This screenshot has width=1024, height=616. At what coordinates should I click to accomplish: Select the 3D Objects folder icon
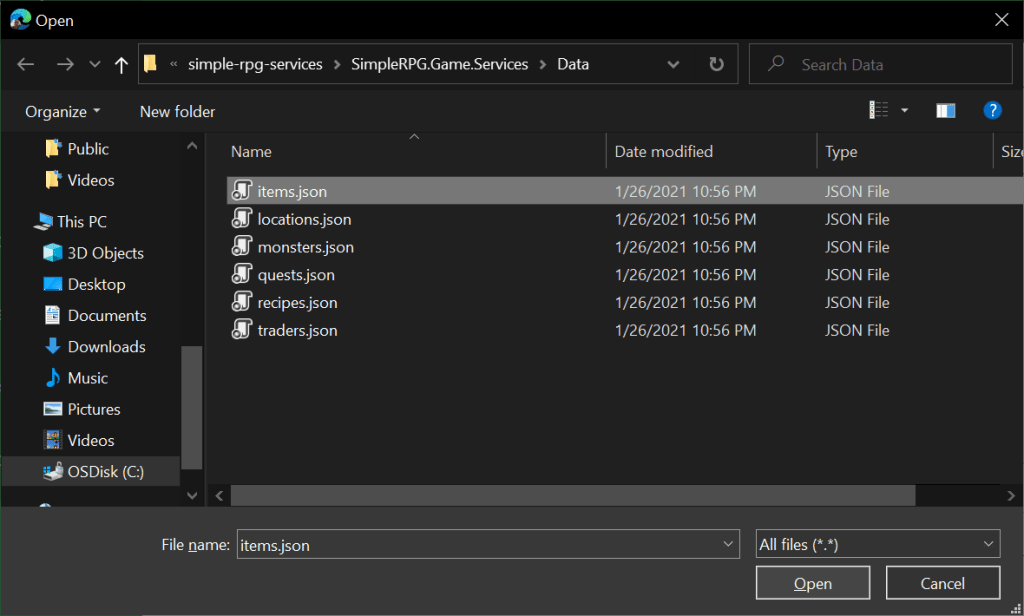coord(53,253)
